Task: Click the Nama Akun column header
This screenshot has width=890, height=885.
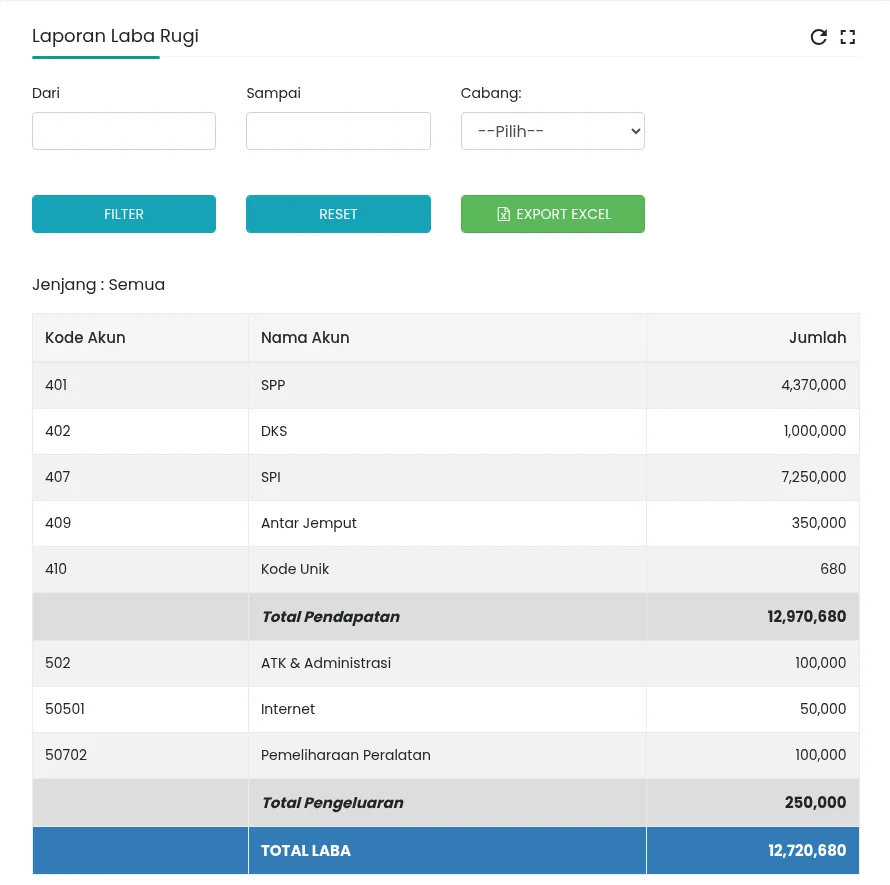Action: 305,338
